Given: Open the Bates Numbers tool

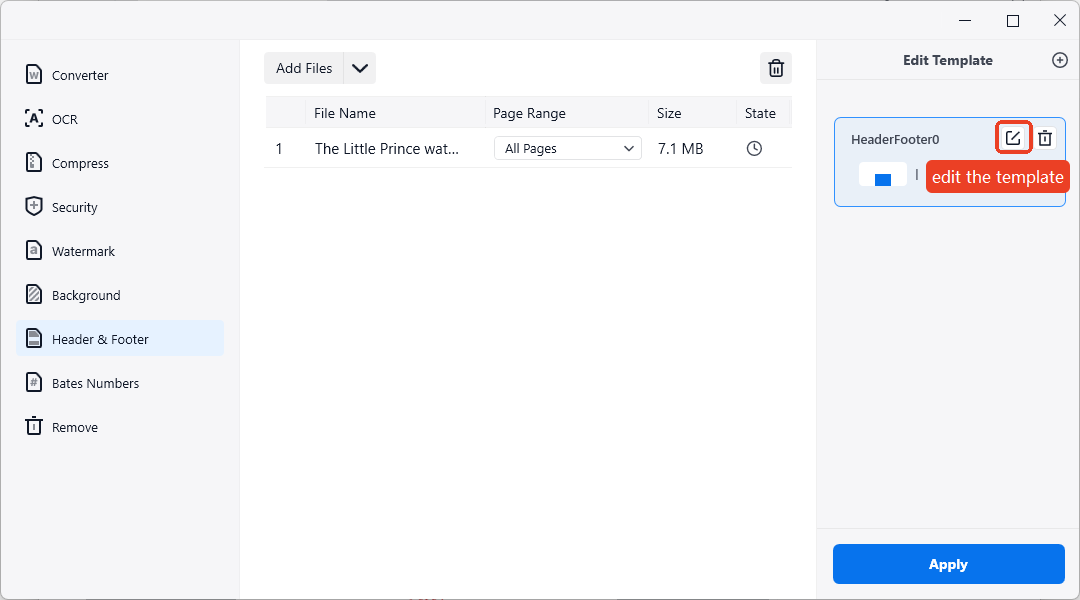Looking at the screenshot, I should (95, 383).
